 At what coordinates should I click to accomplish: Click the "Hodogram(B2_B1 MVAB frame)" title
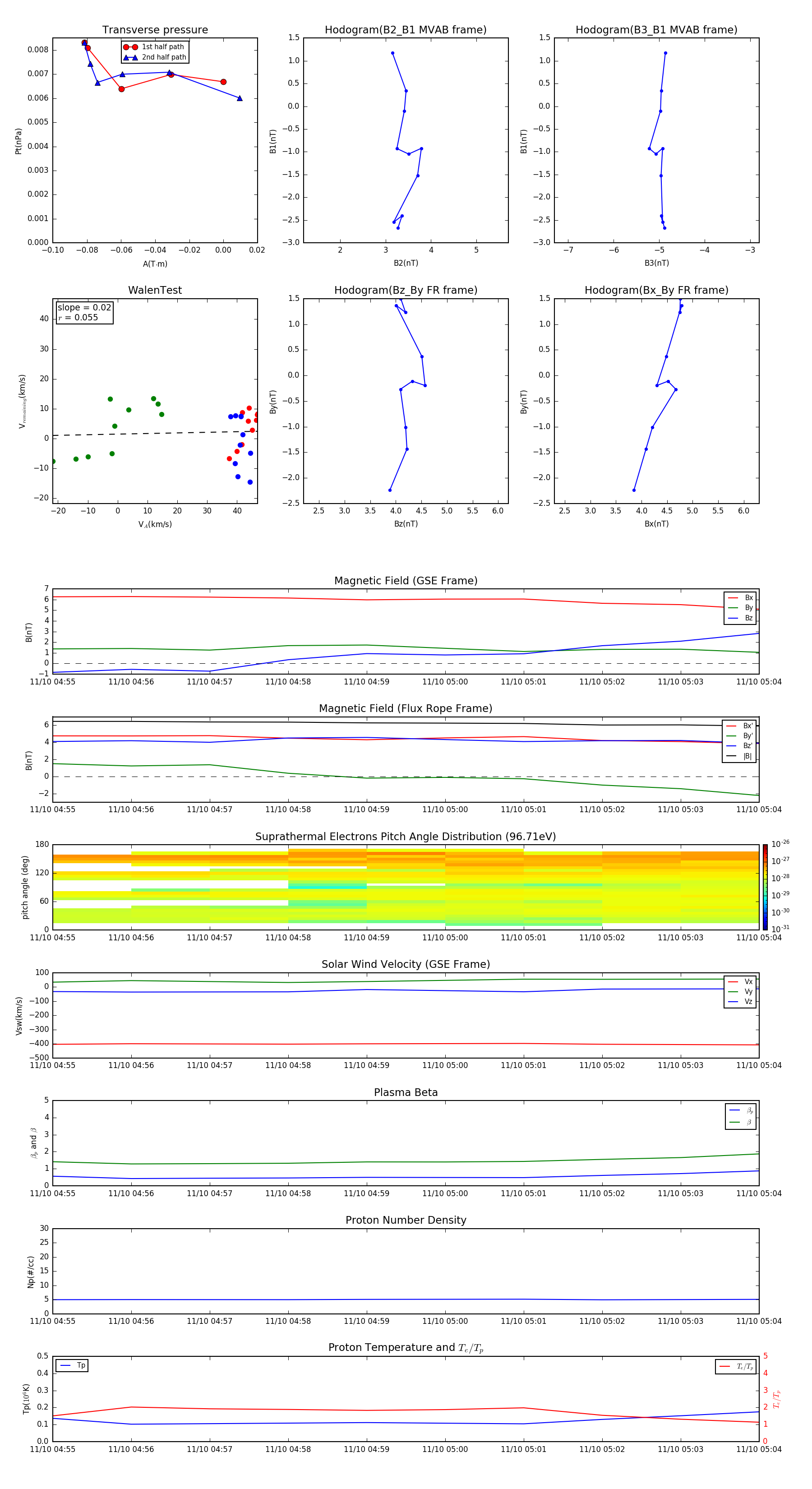pyautogui.click(x=406, y=30)
